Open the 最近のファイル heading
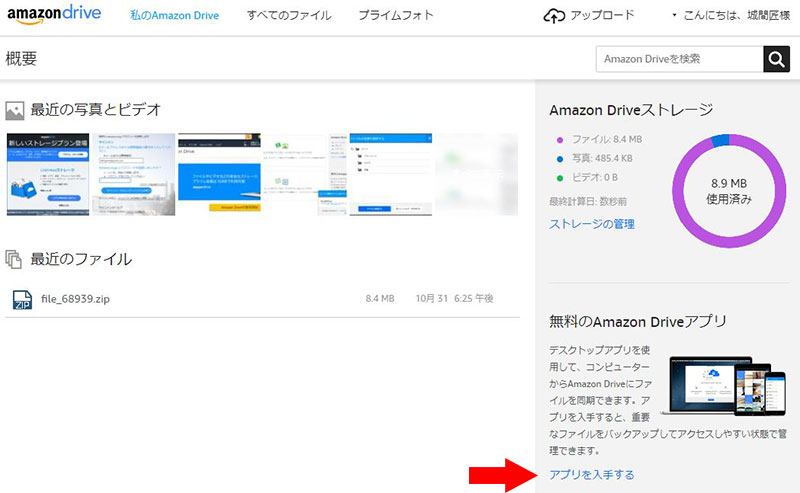The width and height of the screenshot is (800, 493). pyautogui.click(x=81, y=259)
